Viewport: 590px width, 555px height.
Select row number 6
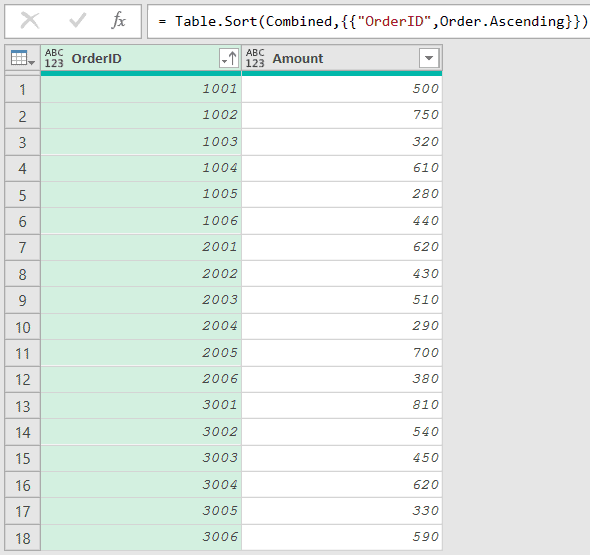23,221
